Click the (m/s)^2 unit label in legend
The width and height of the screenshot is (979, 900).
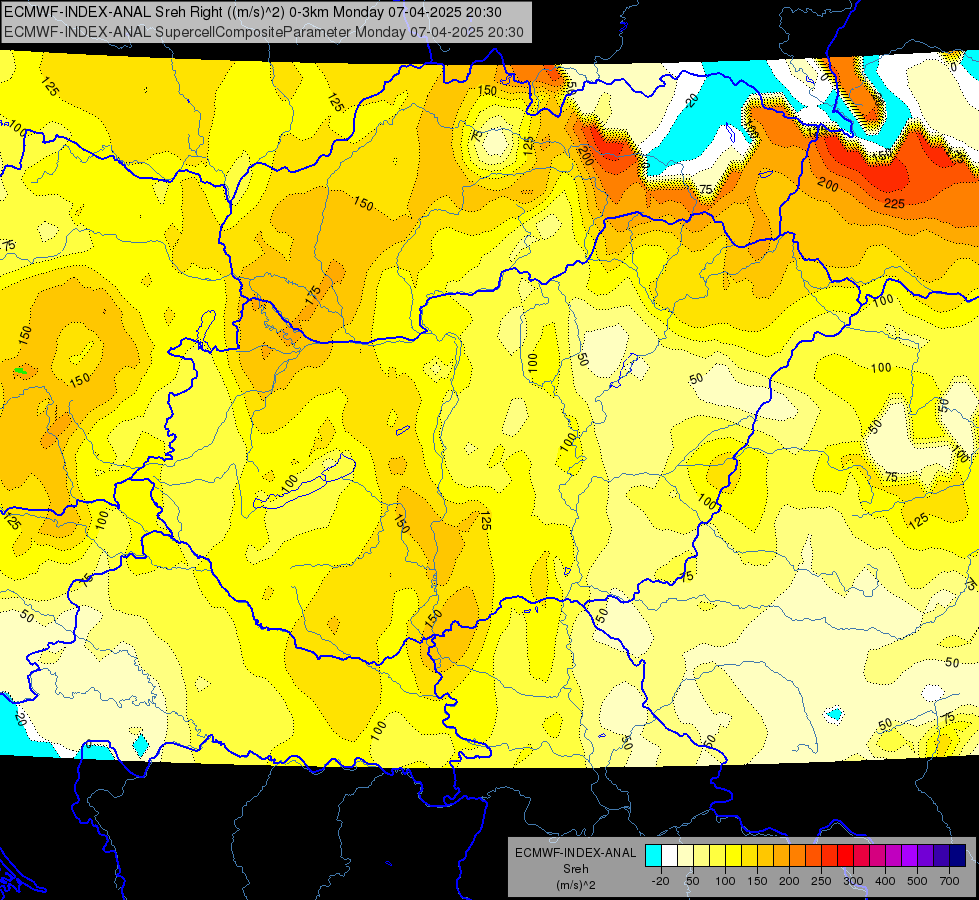coord(576,885)
